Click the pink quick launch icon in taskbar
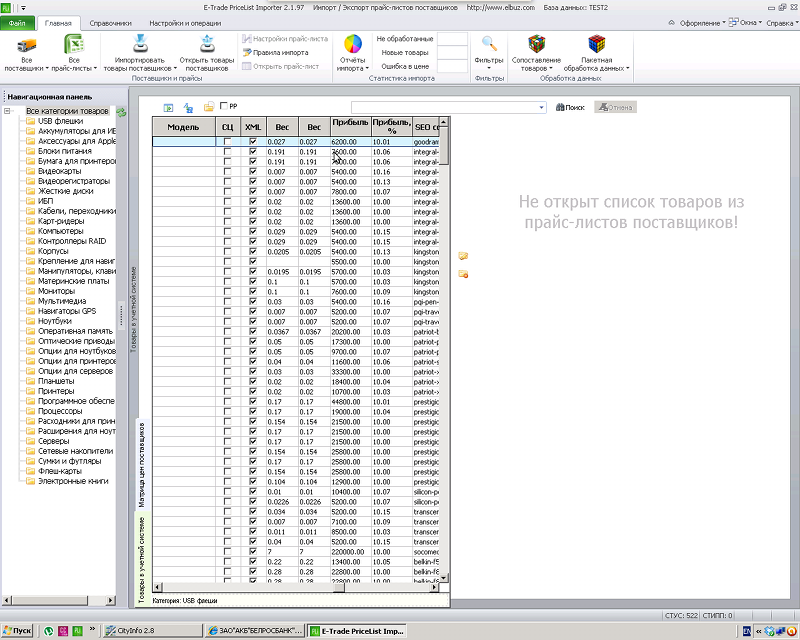Screen dimensions: 800x640 tap(63, 631)
